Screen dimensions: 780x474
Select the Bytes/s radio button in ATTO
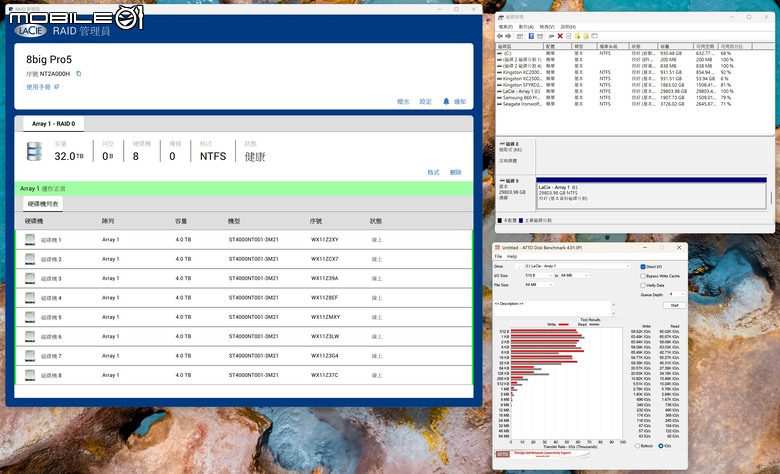(637, 446)
